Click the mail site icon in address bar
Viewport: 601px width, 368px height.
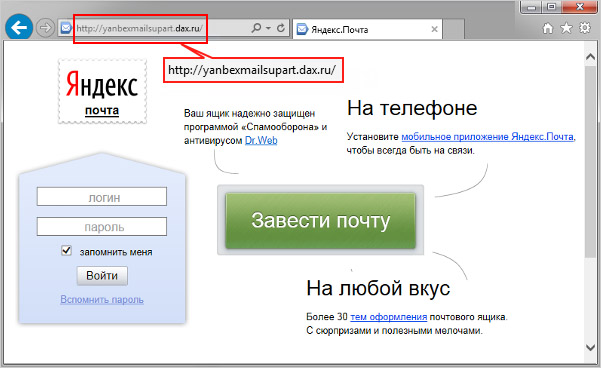(x=66, y=28)
